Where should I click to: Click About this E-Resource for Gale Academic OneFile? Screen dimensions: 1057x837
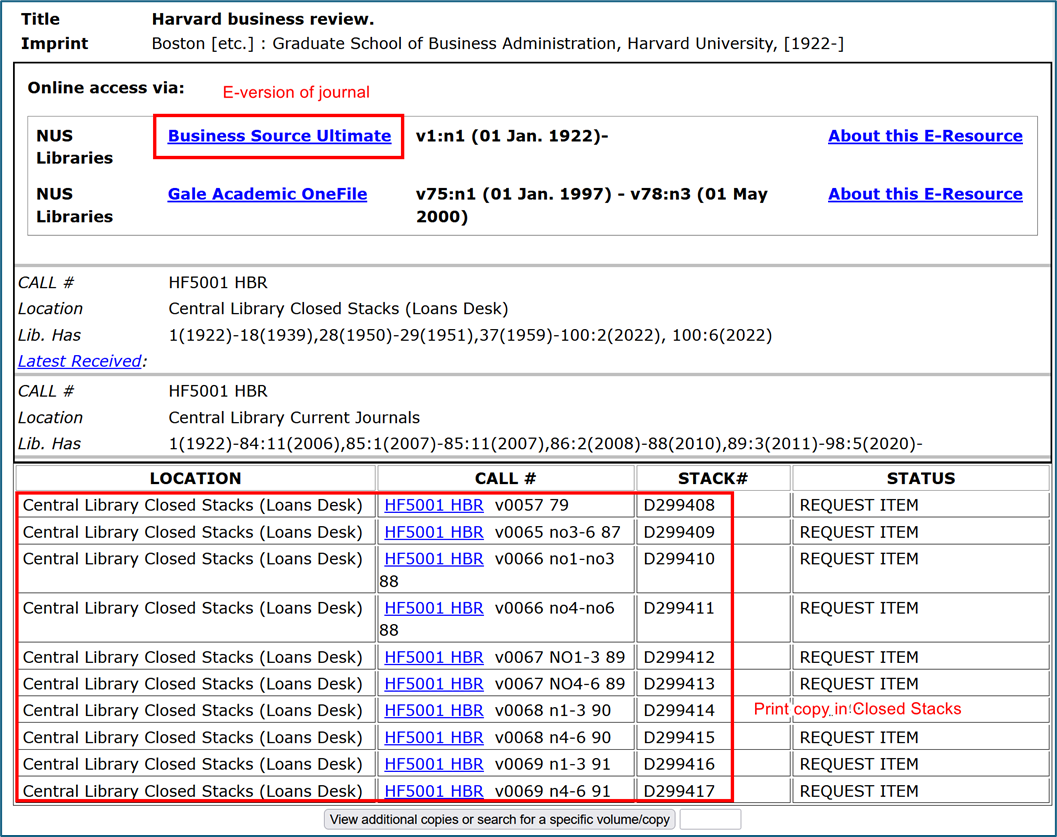pos(925,194)
